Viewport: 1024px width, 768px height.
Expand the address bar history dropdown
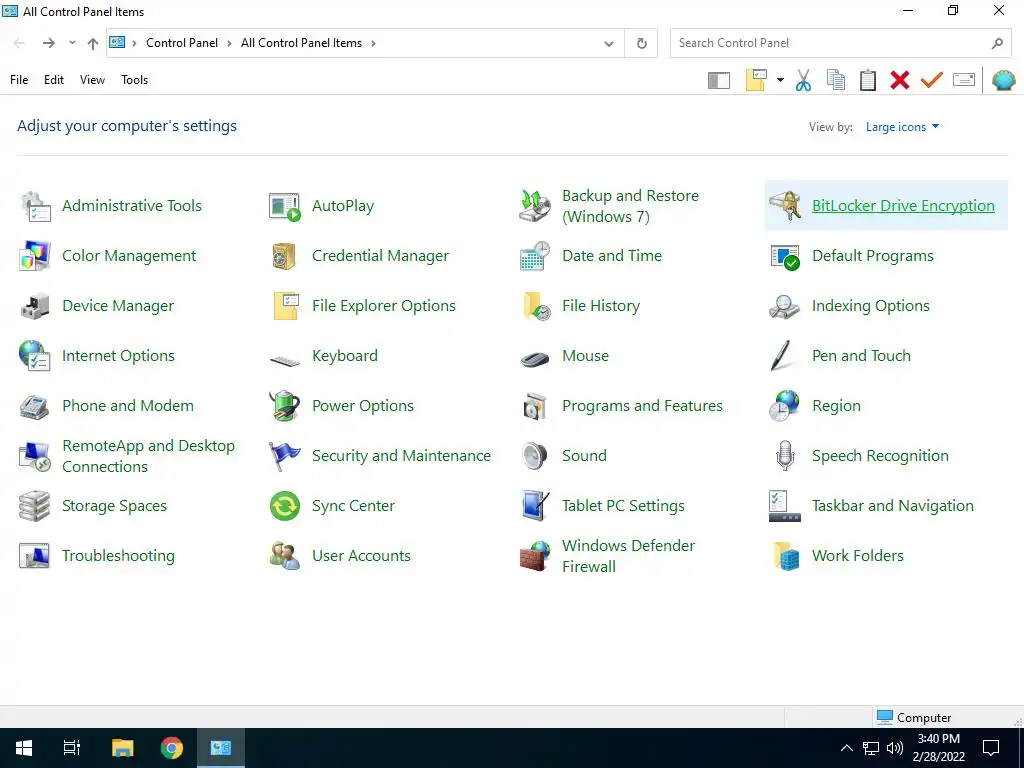609,44
